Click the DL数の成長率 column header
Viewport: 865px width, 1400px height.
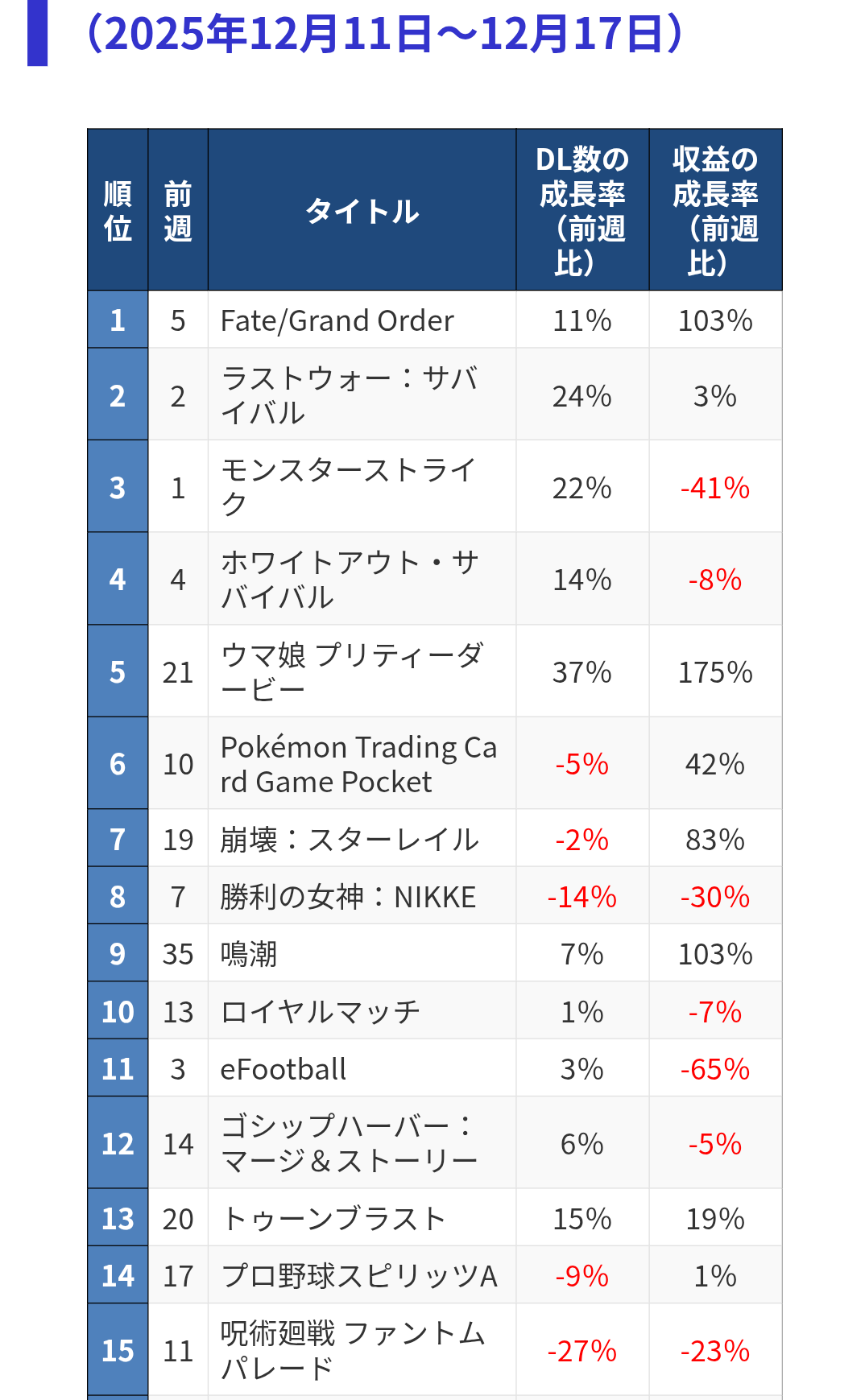click(x=582, y=211)
